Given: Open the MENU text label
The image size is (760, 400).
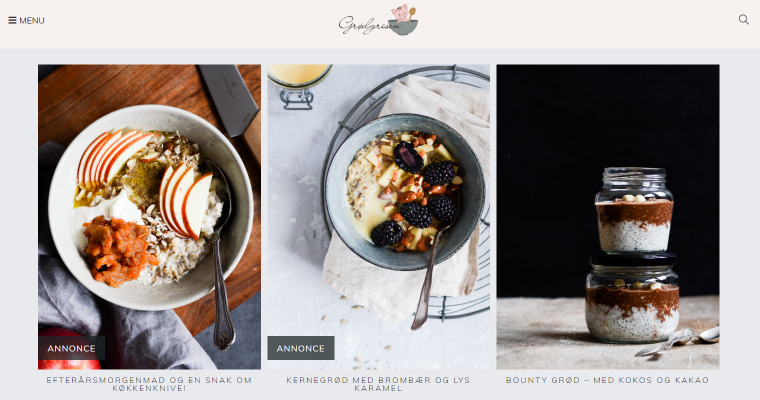Looking at the screenshot, I should 32,20.
